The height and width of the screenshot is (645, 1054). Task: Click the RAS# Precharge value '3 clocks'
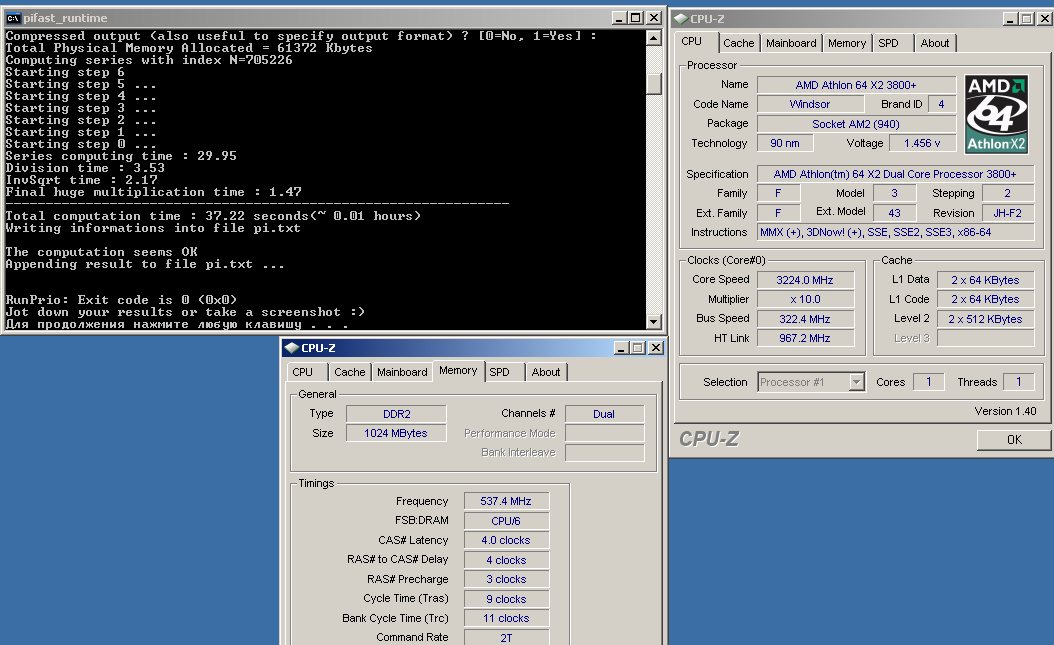point(506,579)
